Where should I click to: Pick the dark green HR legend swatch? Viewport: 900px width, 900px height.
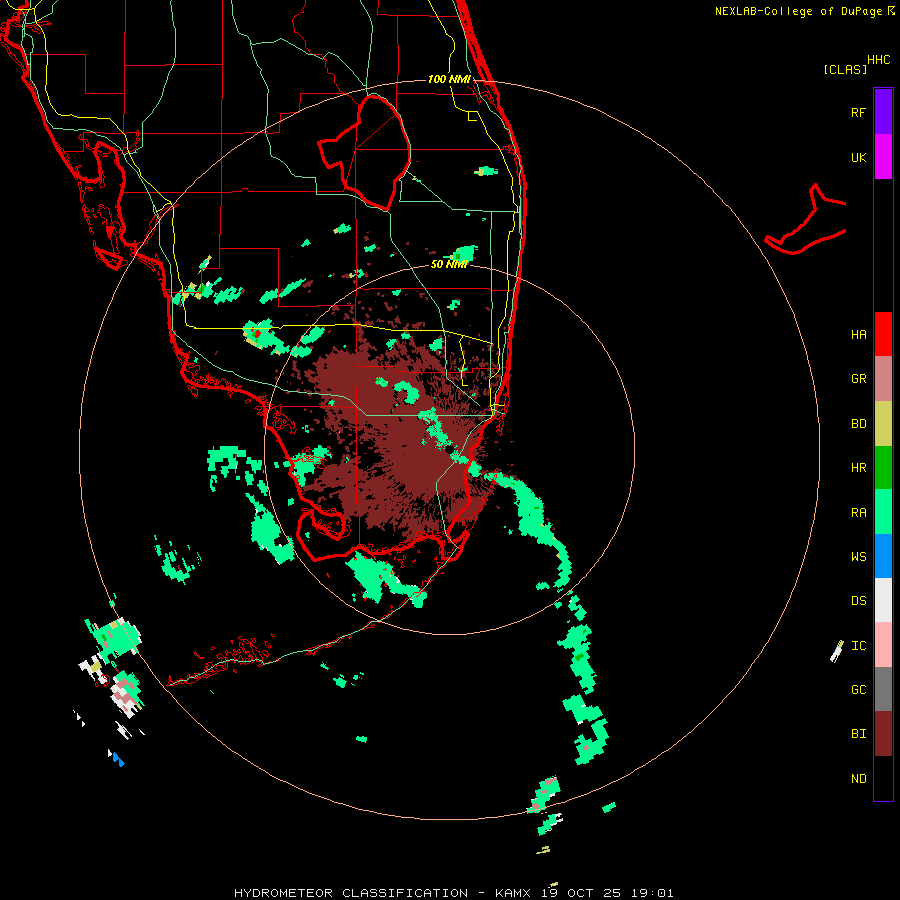click(883, 468)
